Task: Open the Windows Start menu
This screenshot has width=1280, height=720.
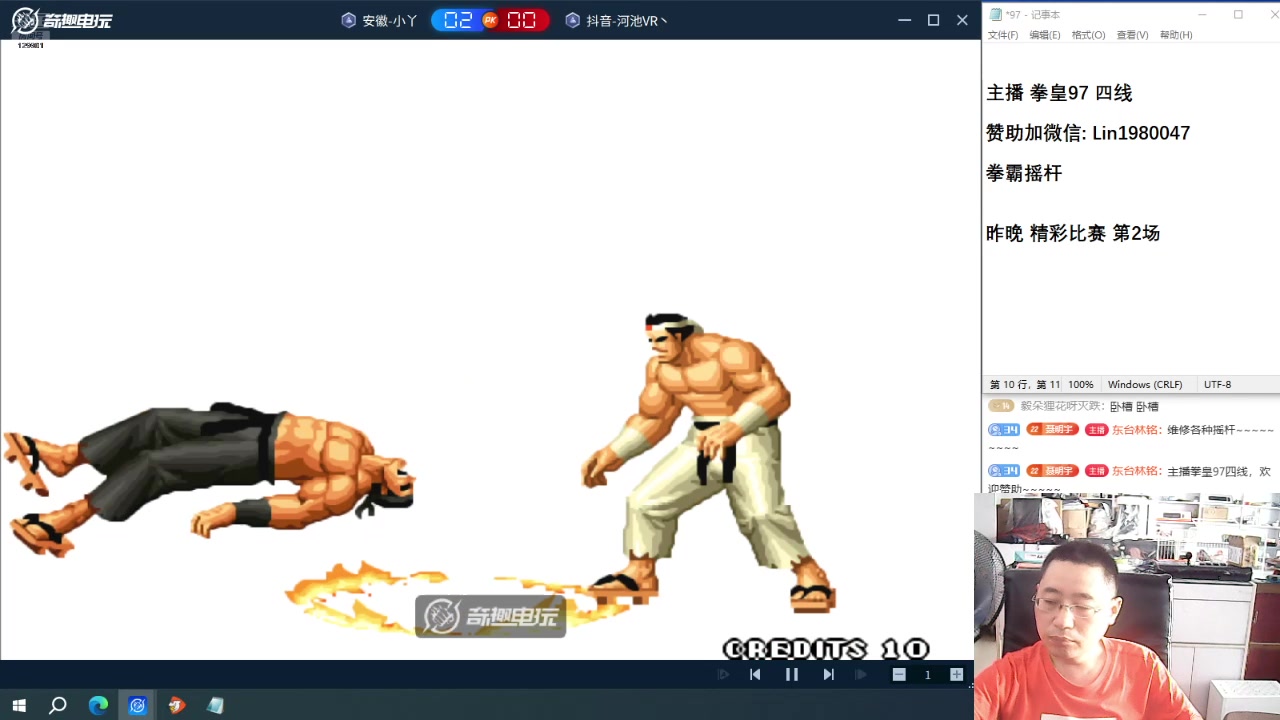Action: pyautogui.click(x=19, y=705)
